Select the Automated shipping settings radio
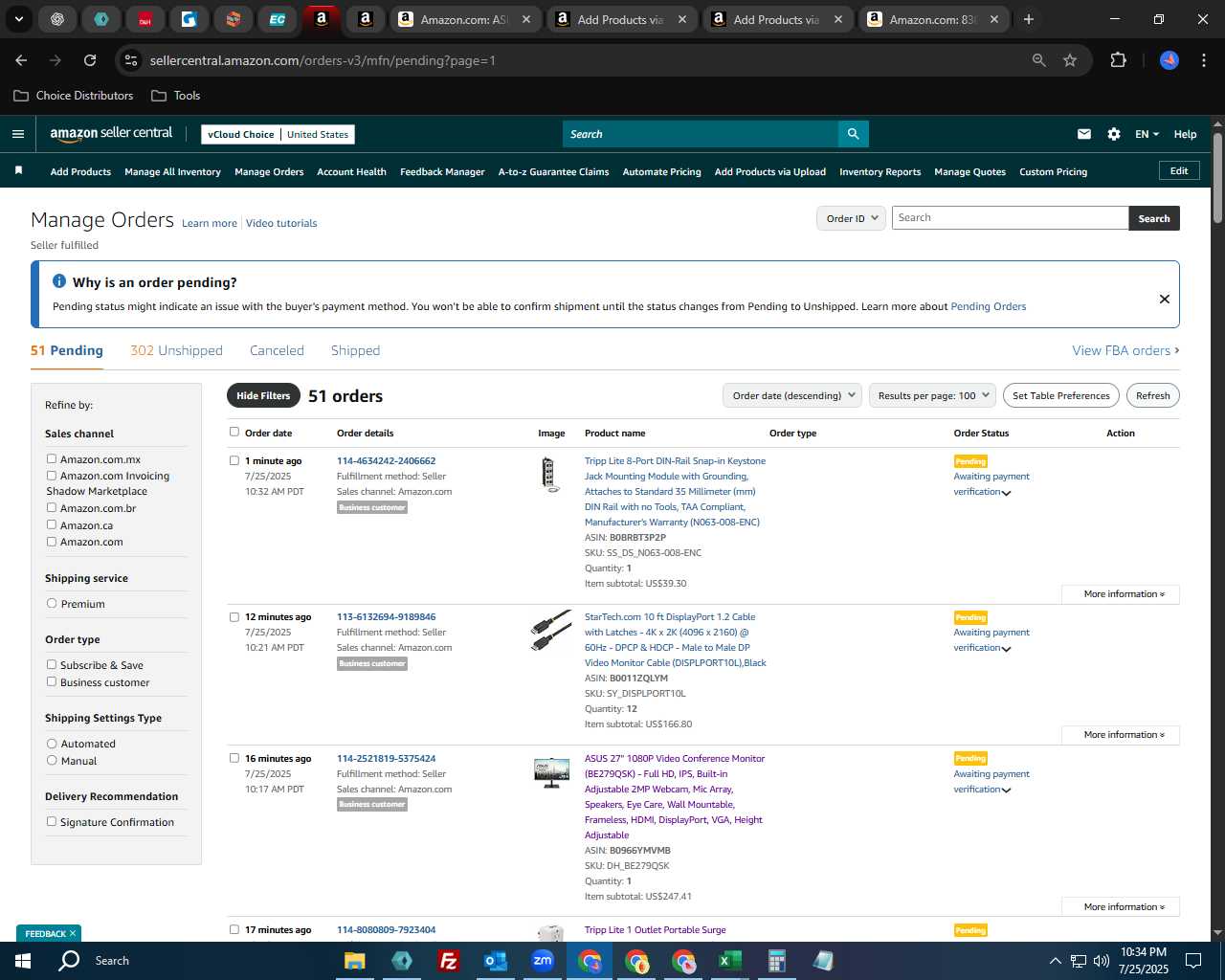The height and width of the screenshot is (980, 1225). coord(52,743)
